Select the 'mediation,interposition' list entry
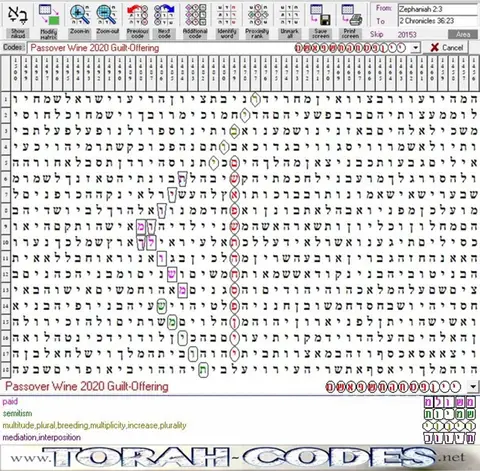This screenshot has width=480, height=471. (41, 437)
